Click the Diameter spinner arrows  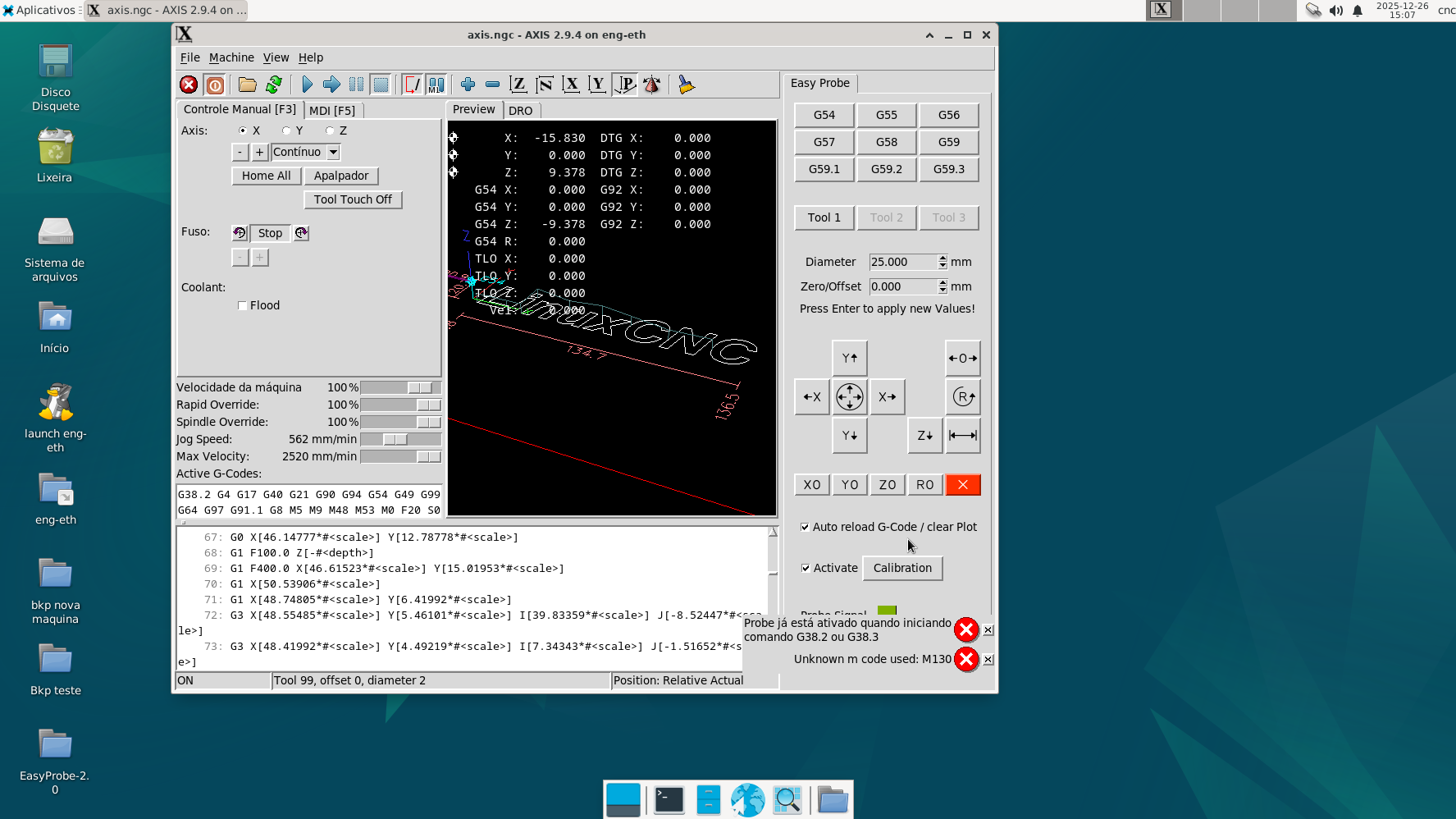point(943,262)
